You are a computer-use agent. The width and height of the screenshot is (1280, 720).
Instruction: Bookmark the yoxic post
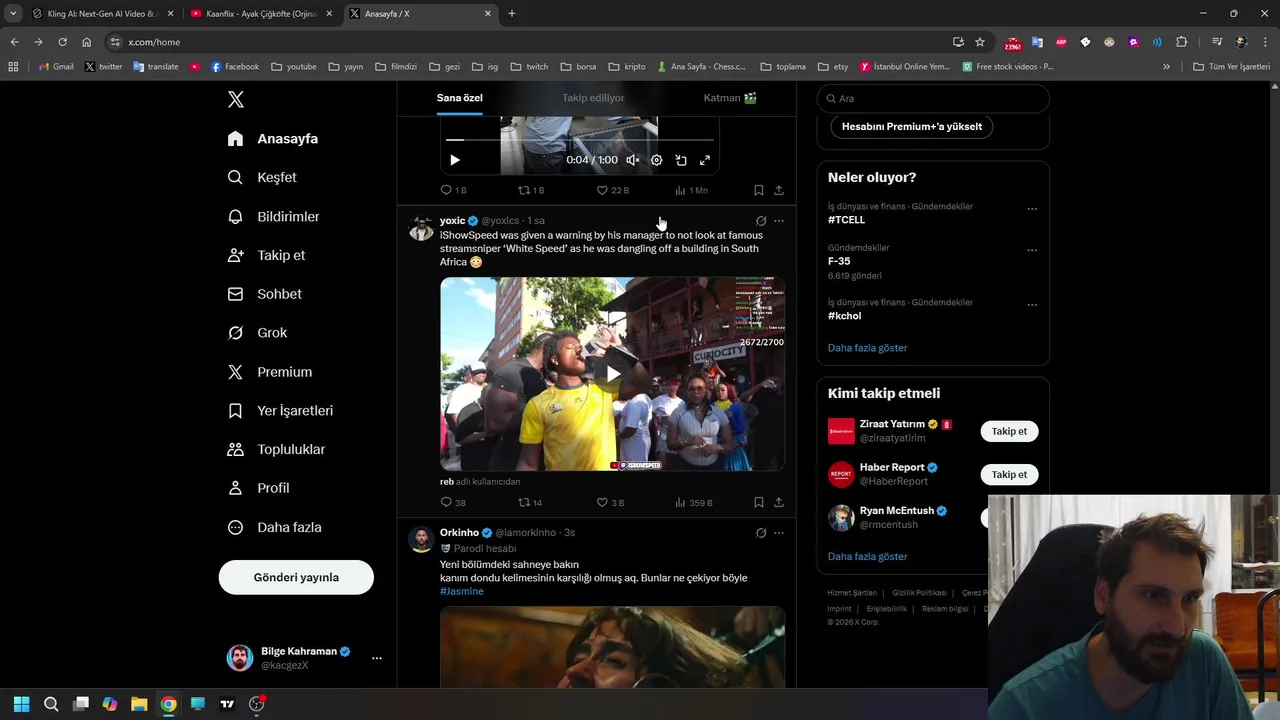click(759, 502)
